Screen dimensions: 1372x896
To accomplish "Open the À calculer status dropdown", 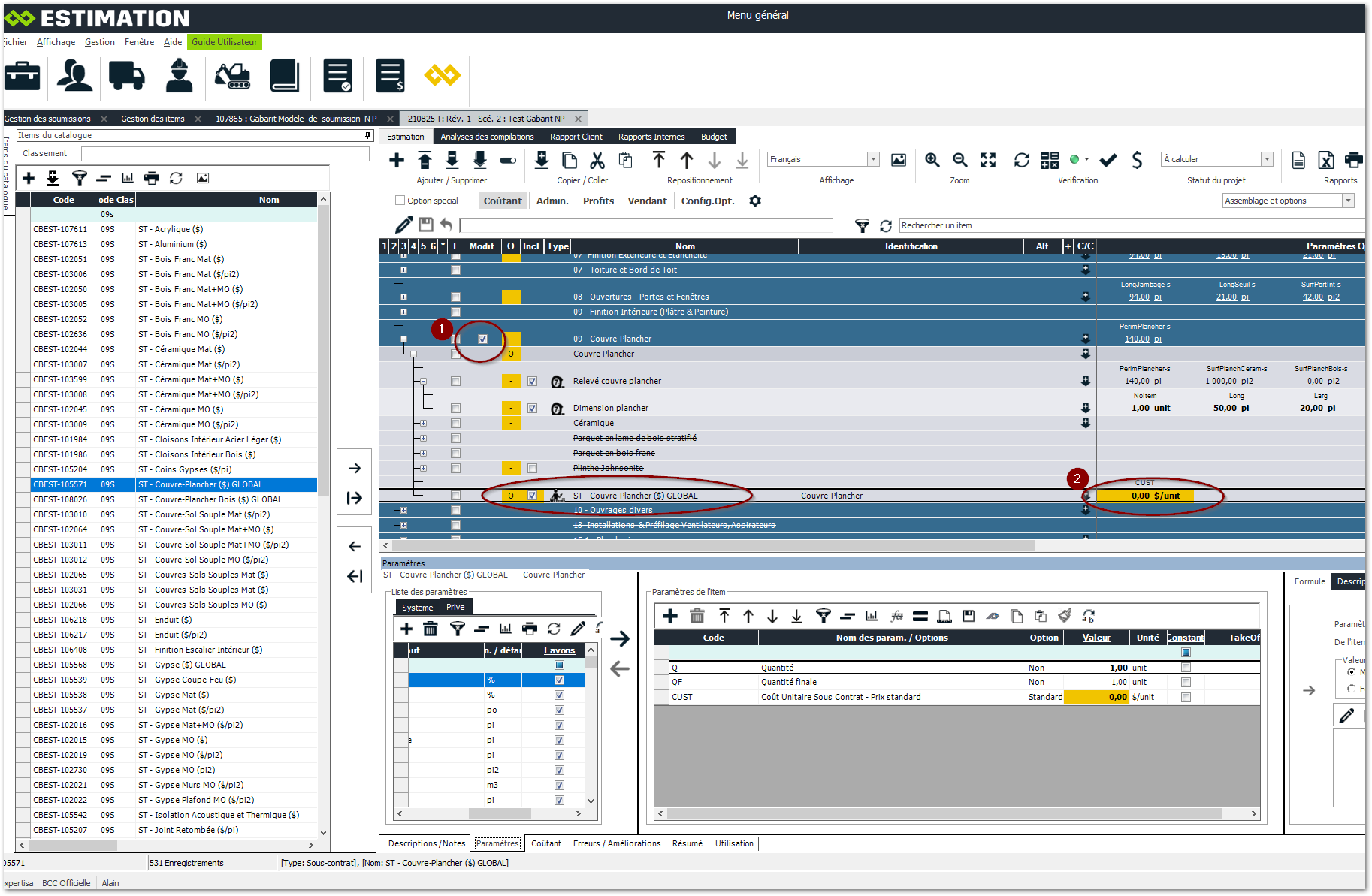I will (1267, 159).
